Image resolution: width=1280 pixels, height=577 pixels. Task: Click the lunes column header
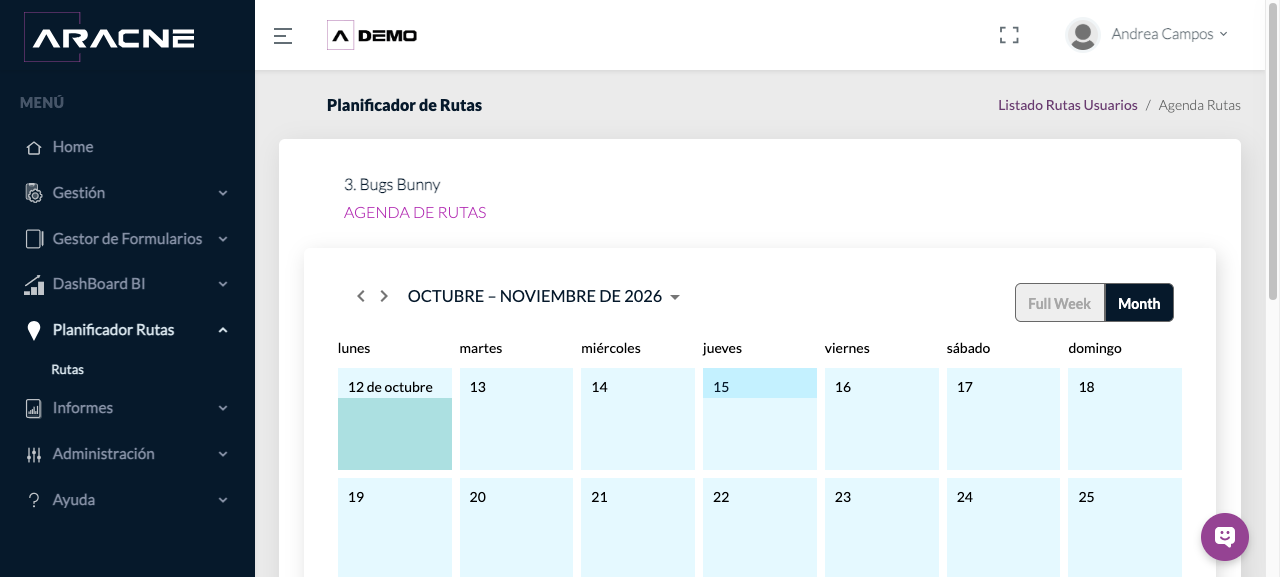(x=354, y=349)
